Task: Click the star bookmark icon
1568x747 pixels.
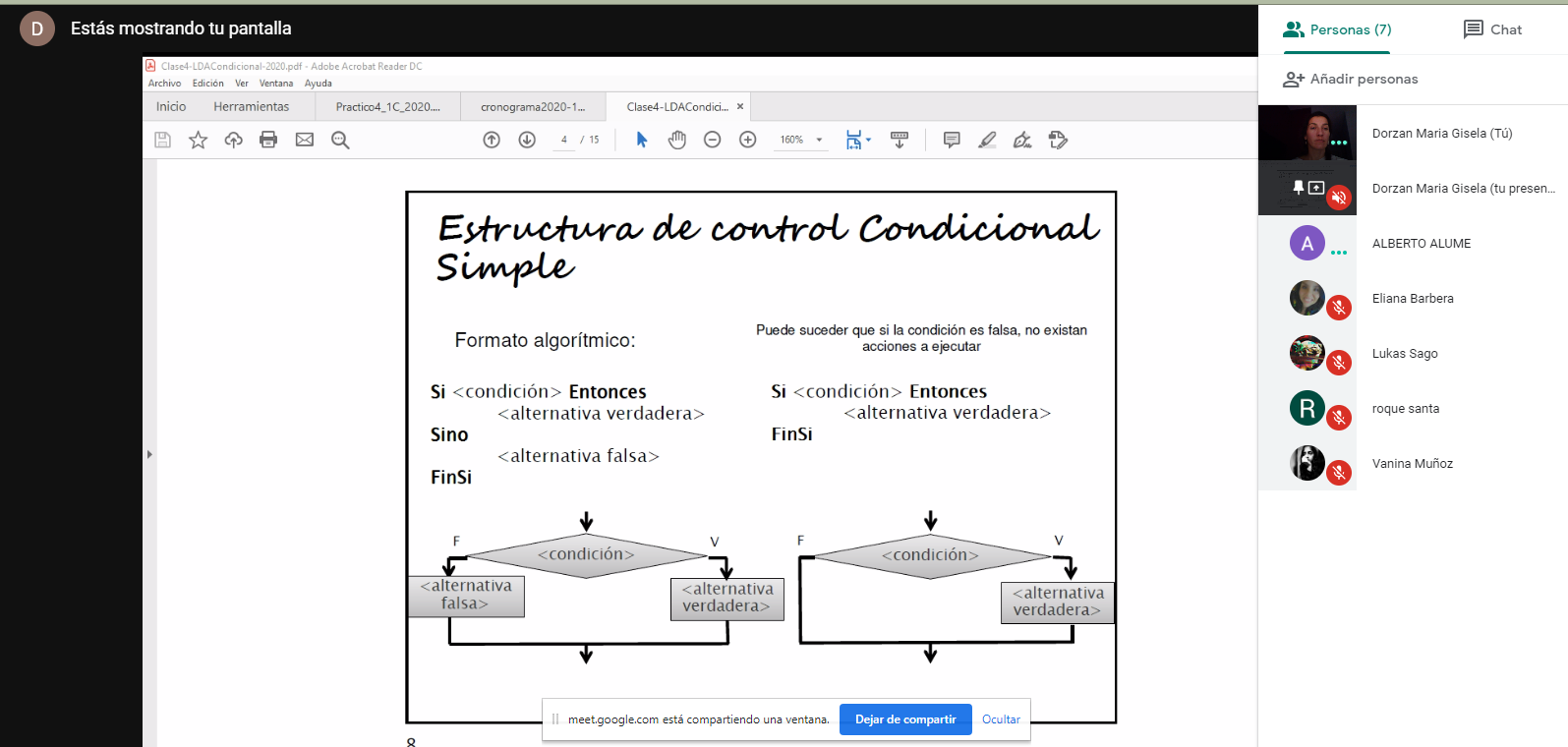Action: coord(199,140)
